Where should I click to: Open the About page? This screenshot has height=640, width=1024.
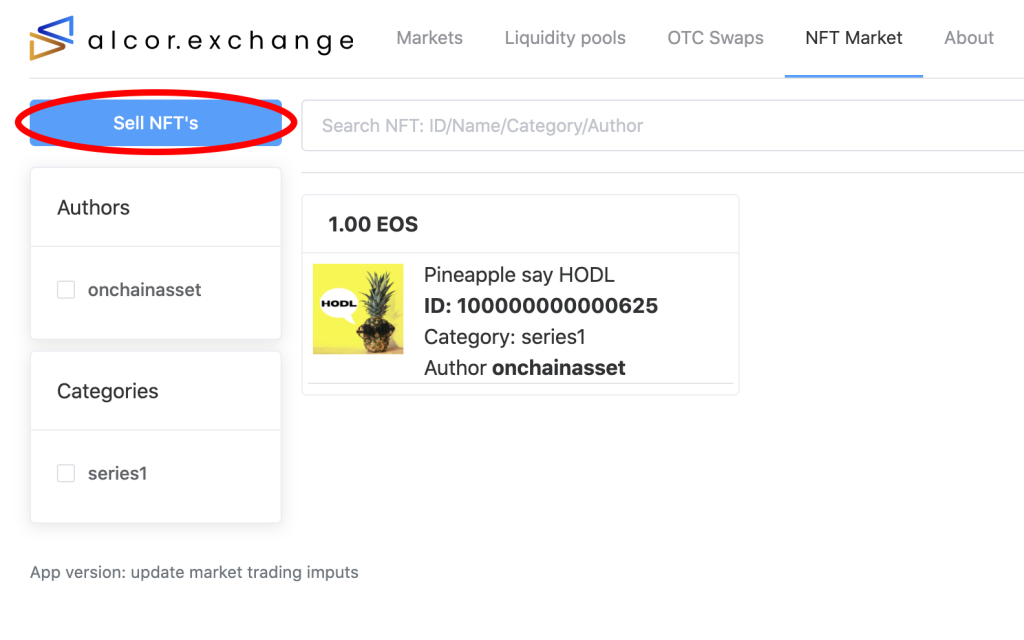(x=967, y=38)
